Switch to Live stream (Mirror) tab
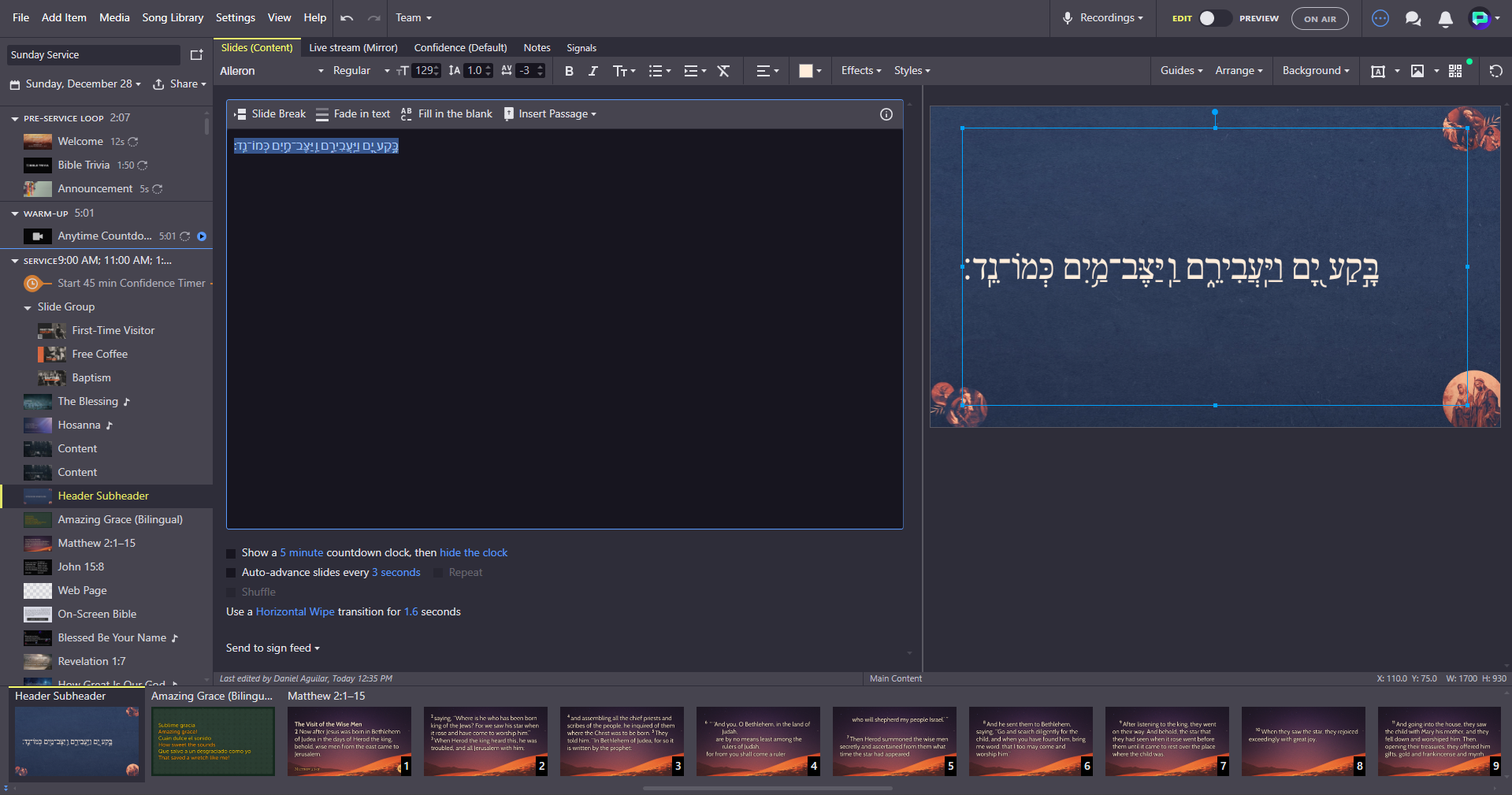The width and height of the screenshot is (1512, 795). tap(353, 48)
